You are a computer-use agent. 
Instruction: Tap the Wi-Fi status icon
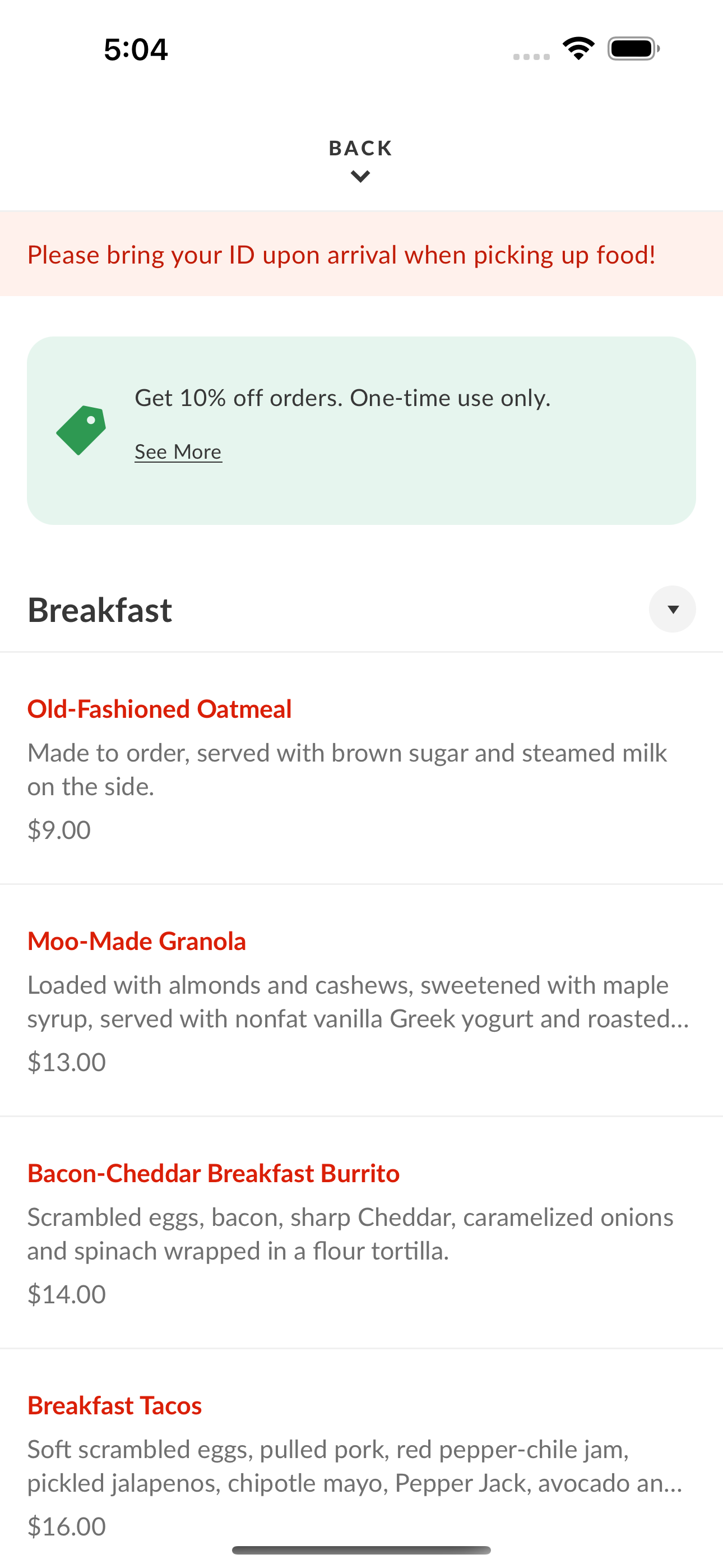[x=578, y=49]
